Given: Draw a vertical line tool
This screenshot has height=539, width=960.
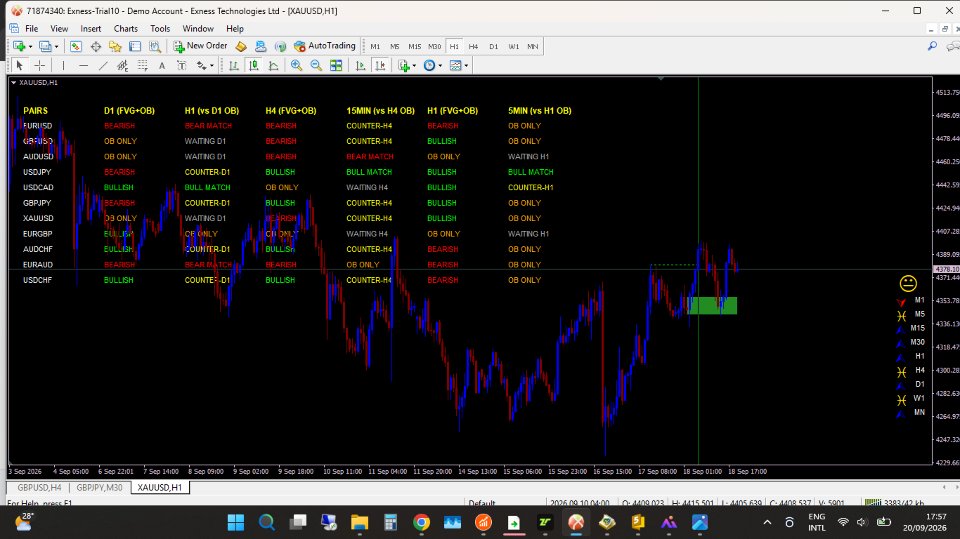Looking at the screenshot, I should [64, 65].
